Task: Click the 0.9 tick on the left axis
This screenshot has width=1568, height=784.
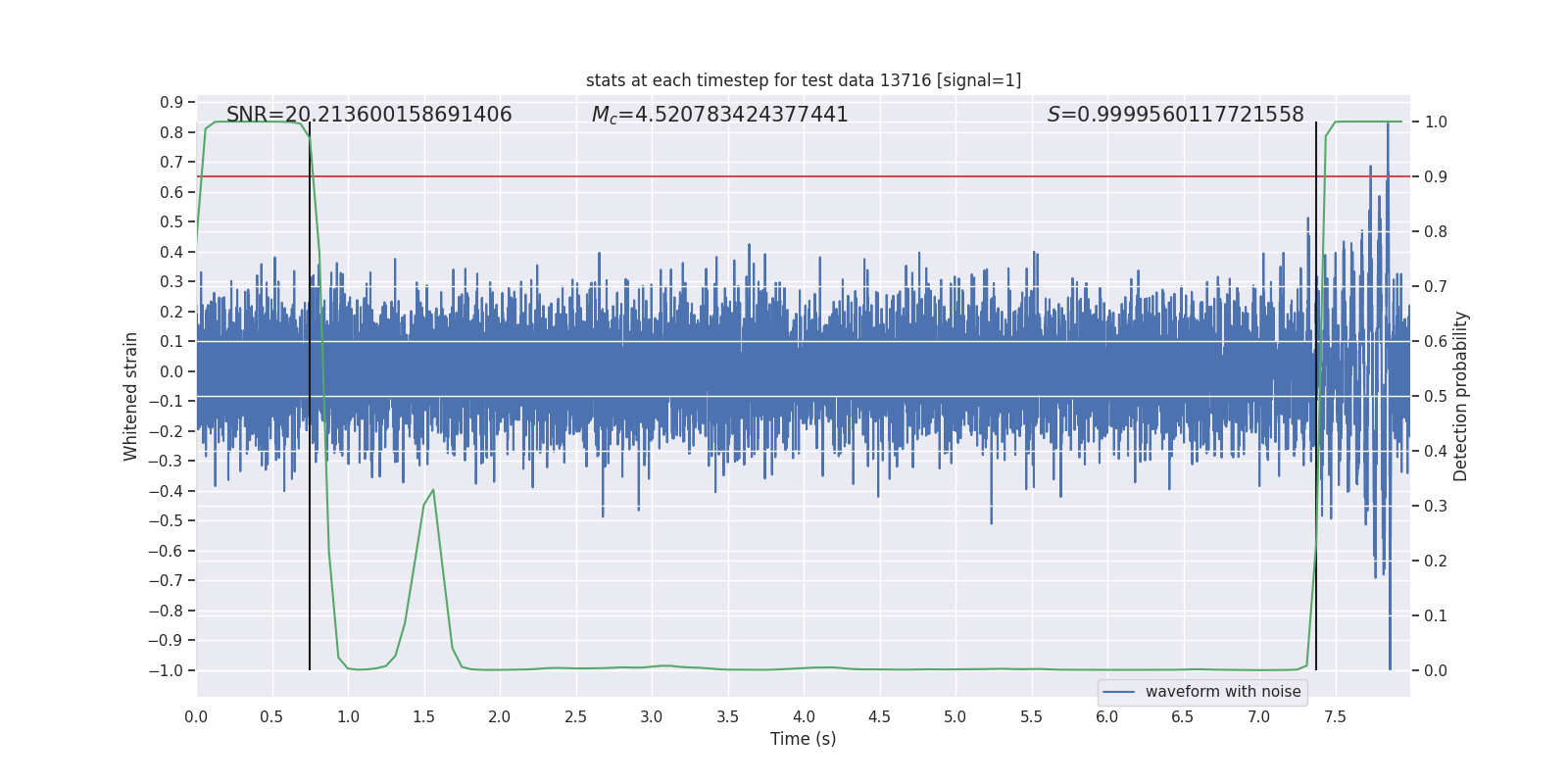Action: point(171,102)
